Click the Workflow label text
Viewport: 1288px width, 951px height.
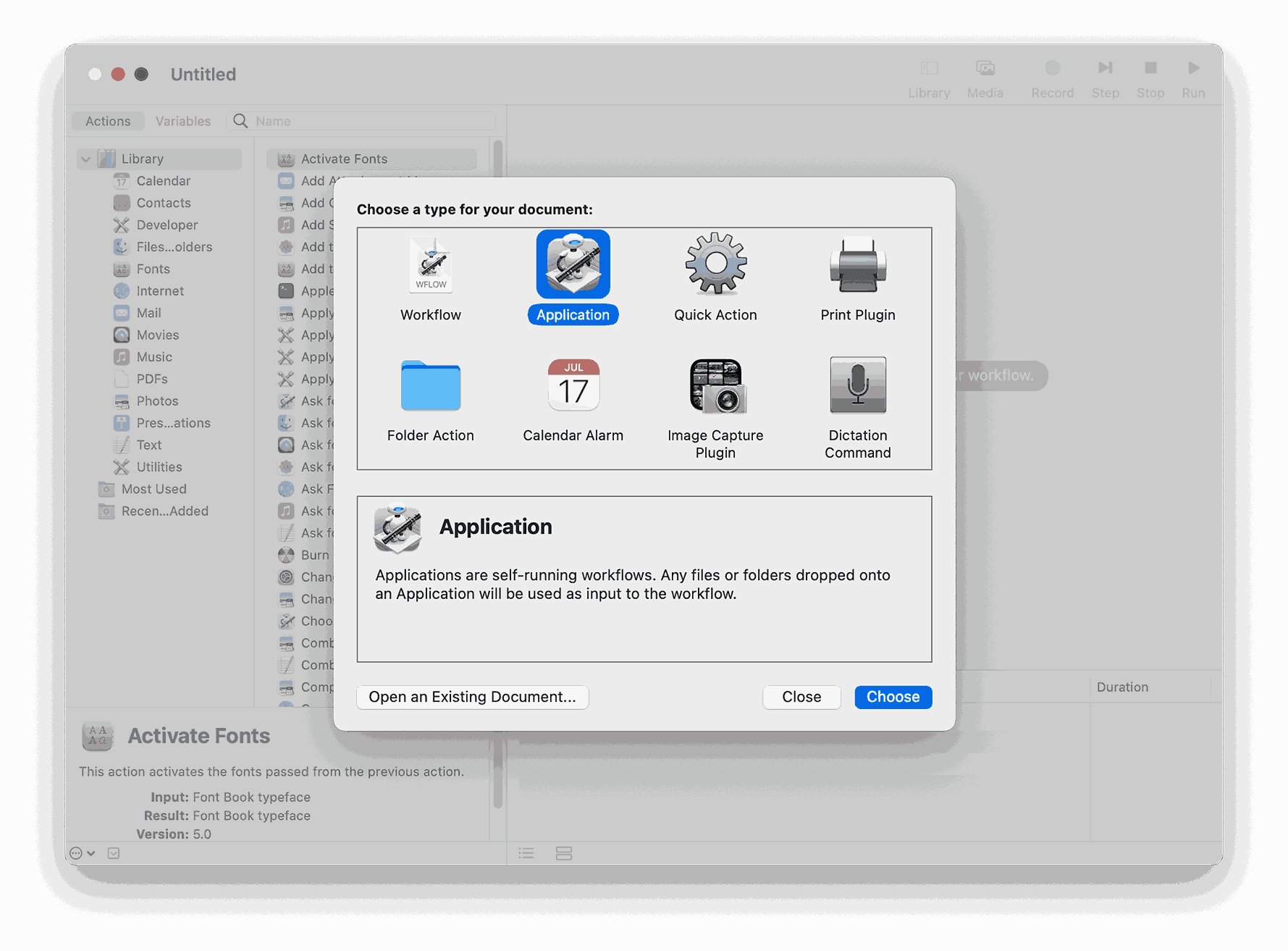(x=431, y=315)
